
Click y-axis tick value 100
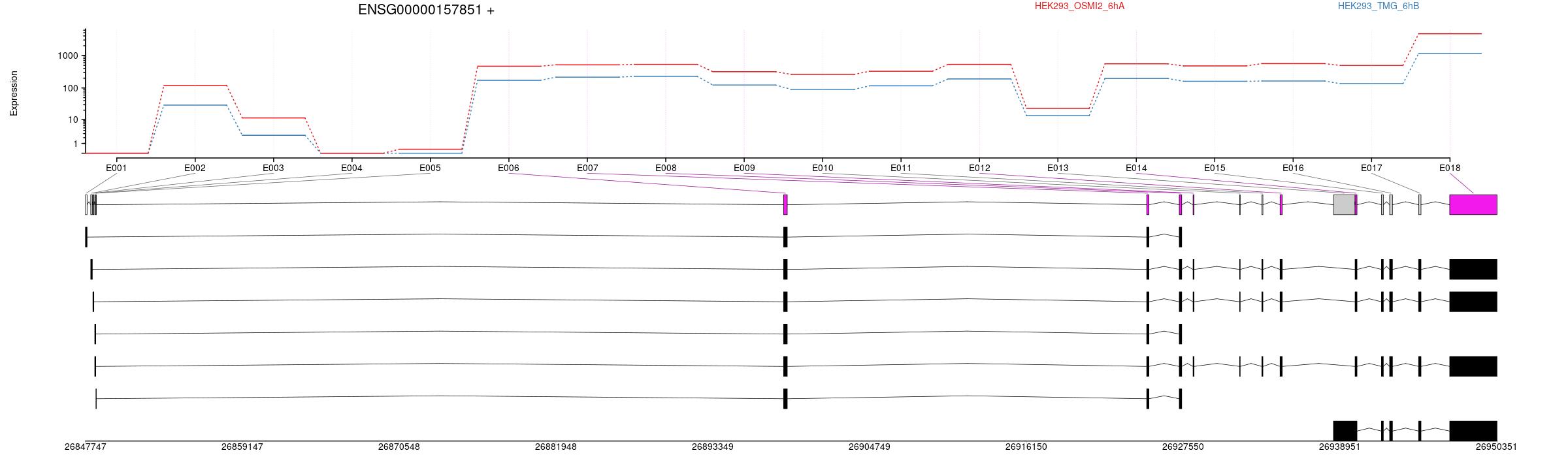coord(71,89)
